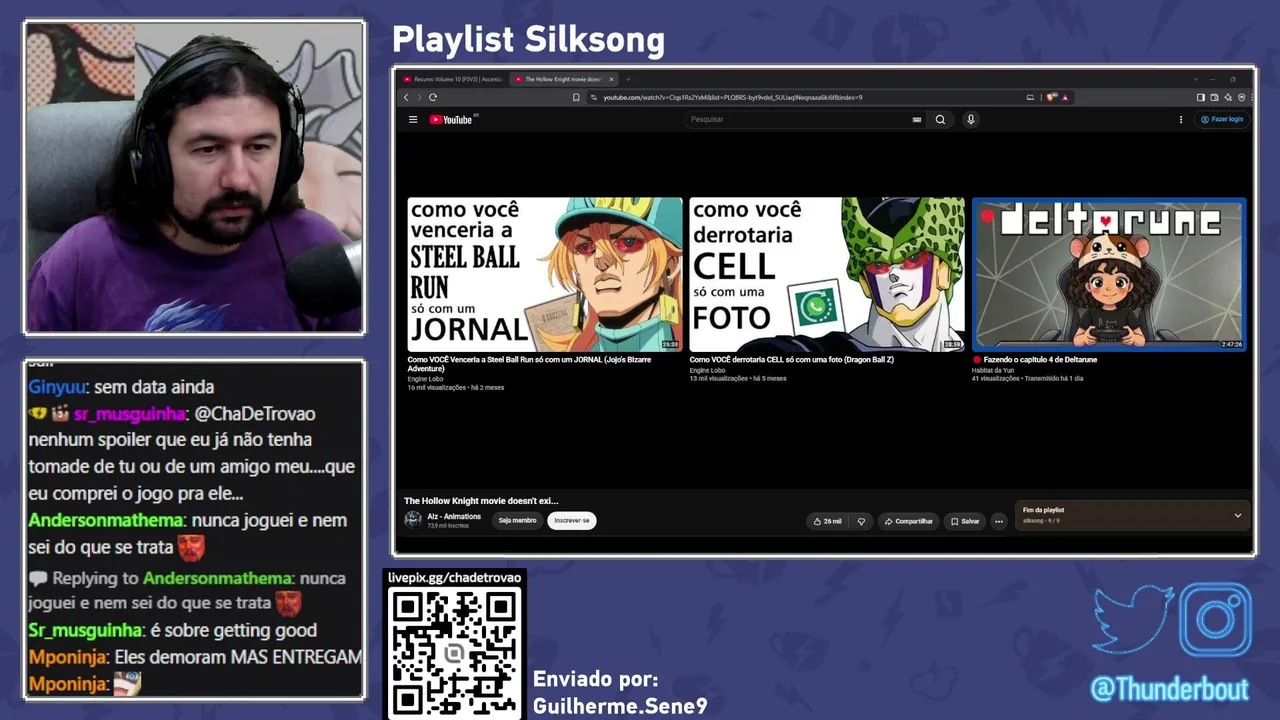Open Alz - Animations channel name
1280x720 pixels.
tap(454, 517)
